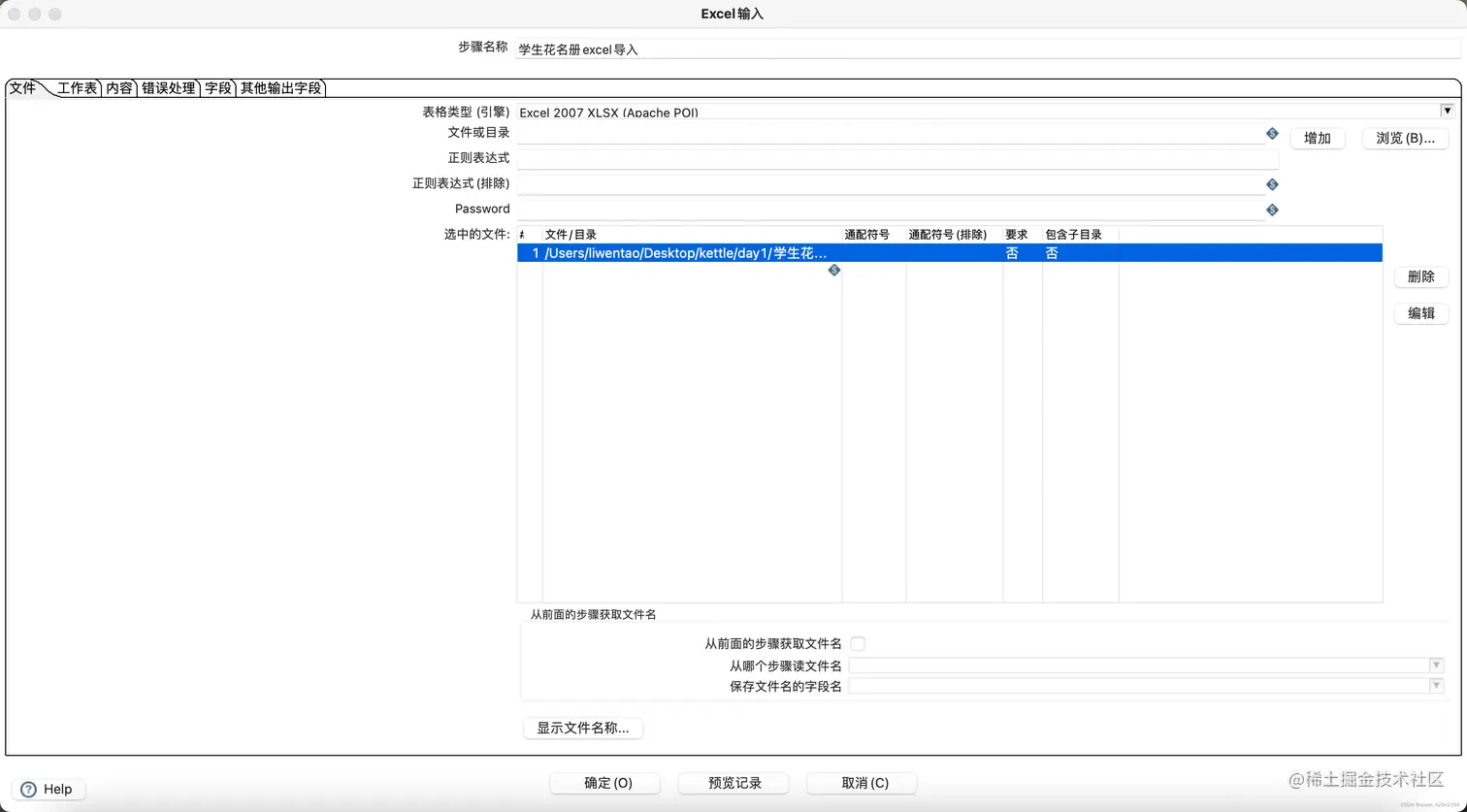Click the variable icon beside 文件或目录 field
The width and height of the screenshot is (1467, 812).
point(1272,134)
